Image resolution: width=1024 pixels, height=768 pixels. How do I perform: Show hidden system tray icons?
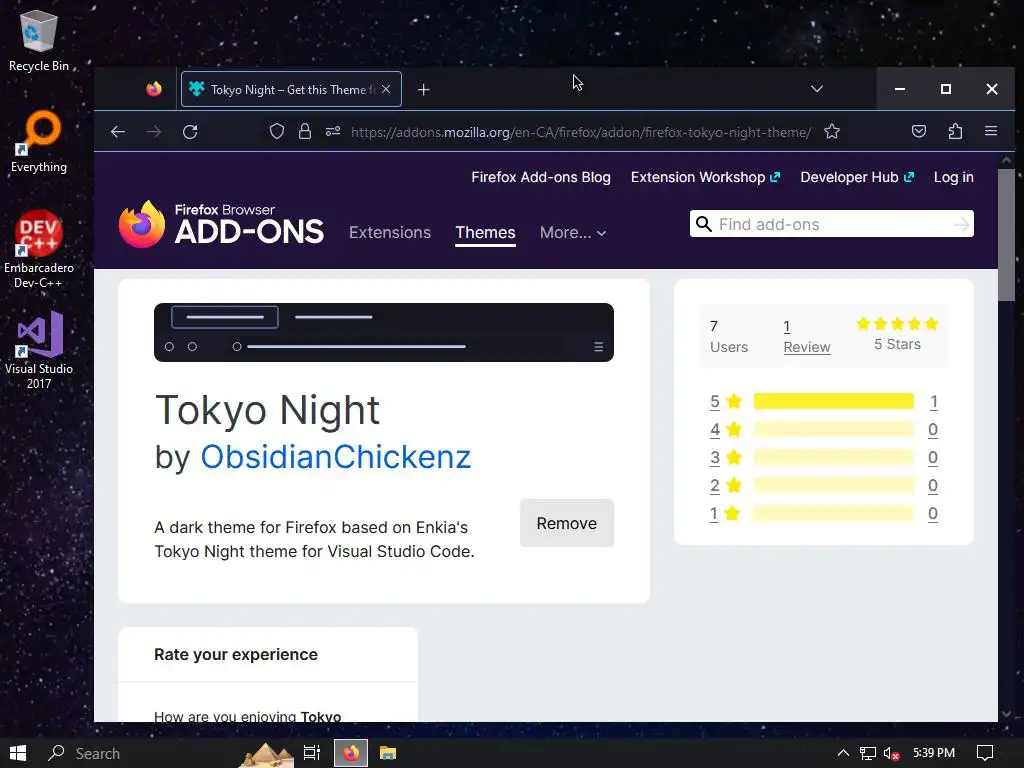click(x=843, y=753)
